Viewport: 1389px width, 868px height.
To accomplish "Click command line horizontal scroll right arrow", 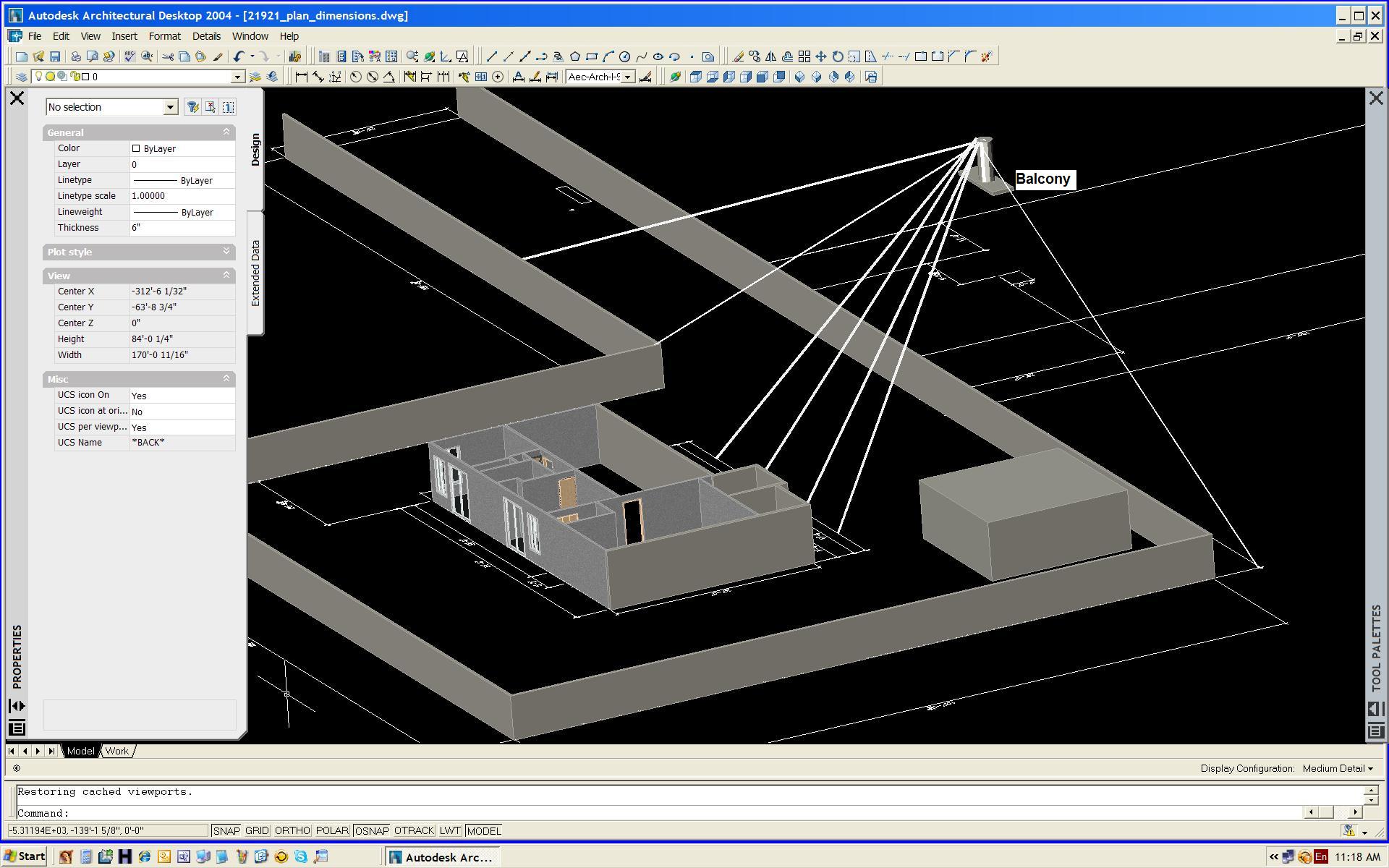I will coord(1355,812).
